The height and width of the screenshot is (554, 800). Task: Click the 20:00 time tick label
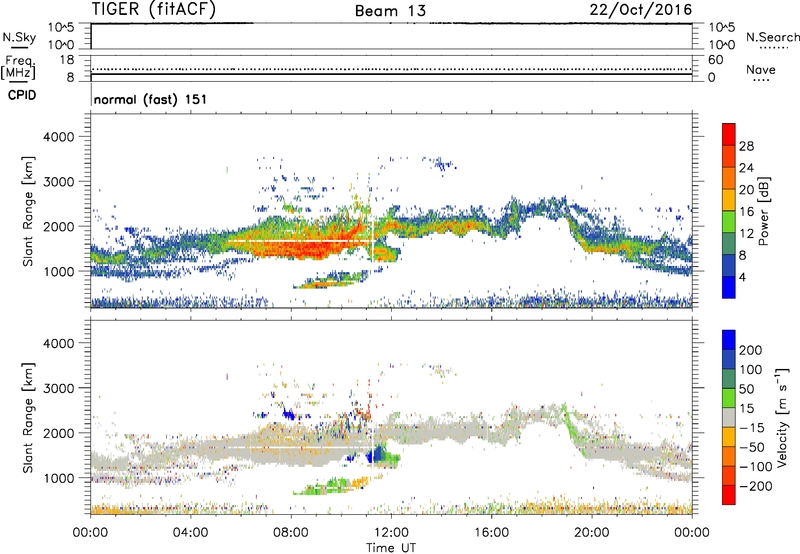pos(592,533)
